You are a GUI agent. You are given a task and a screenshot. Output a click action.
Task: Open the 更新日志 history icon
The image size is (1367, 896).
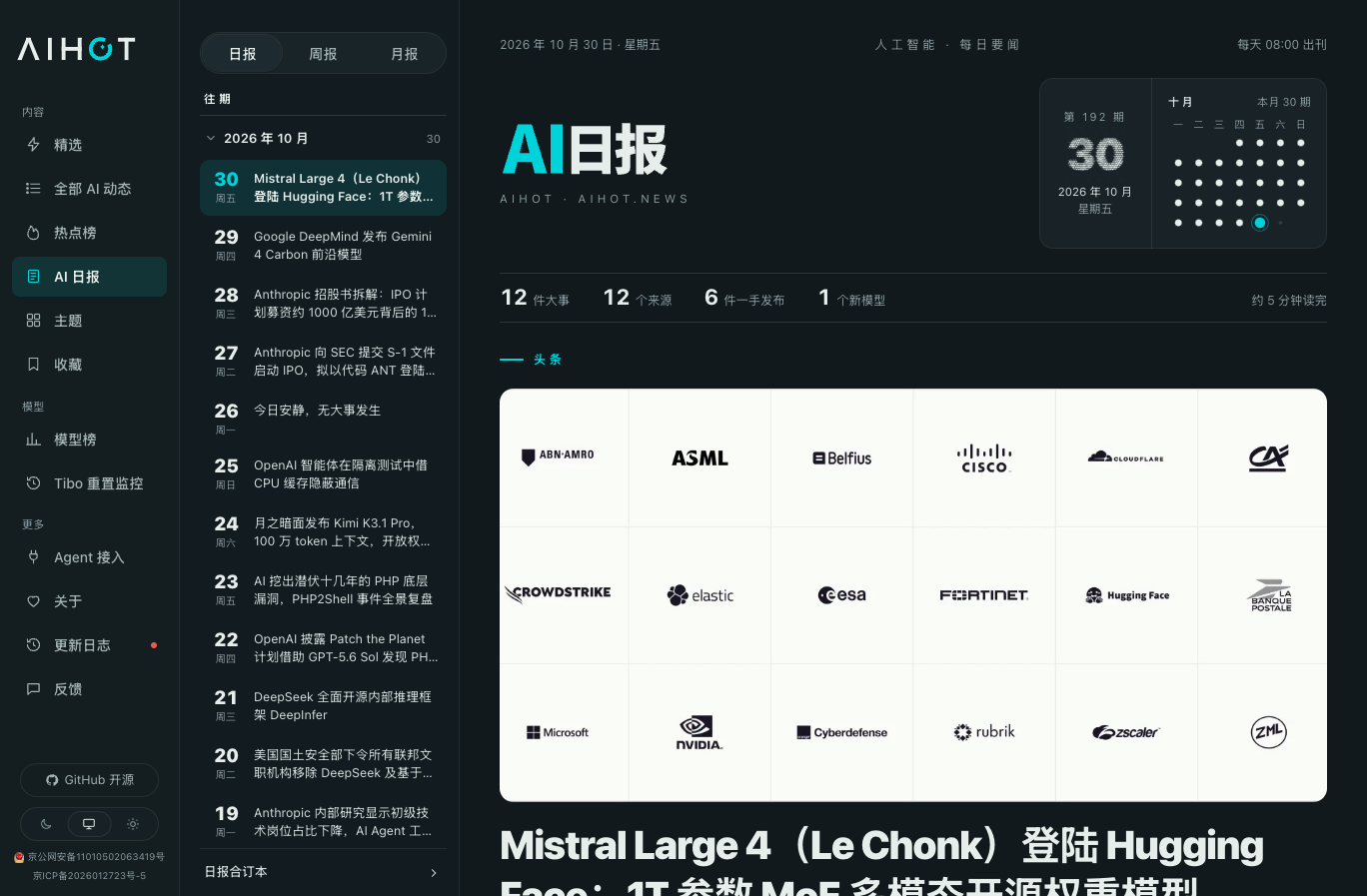click(33, 645)
